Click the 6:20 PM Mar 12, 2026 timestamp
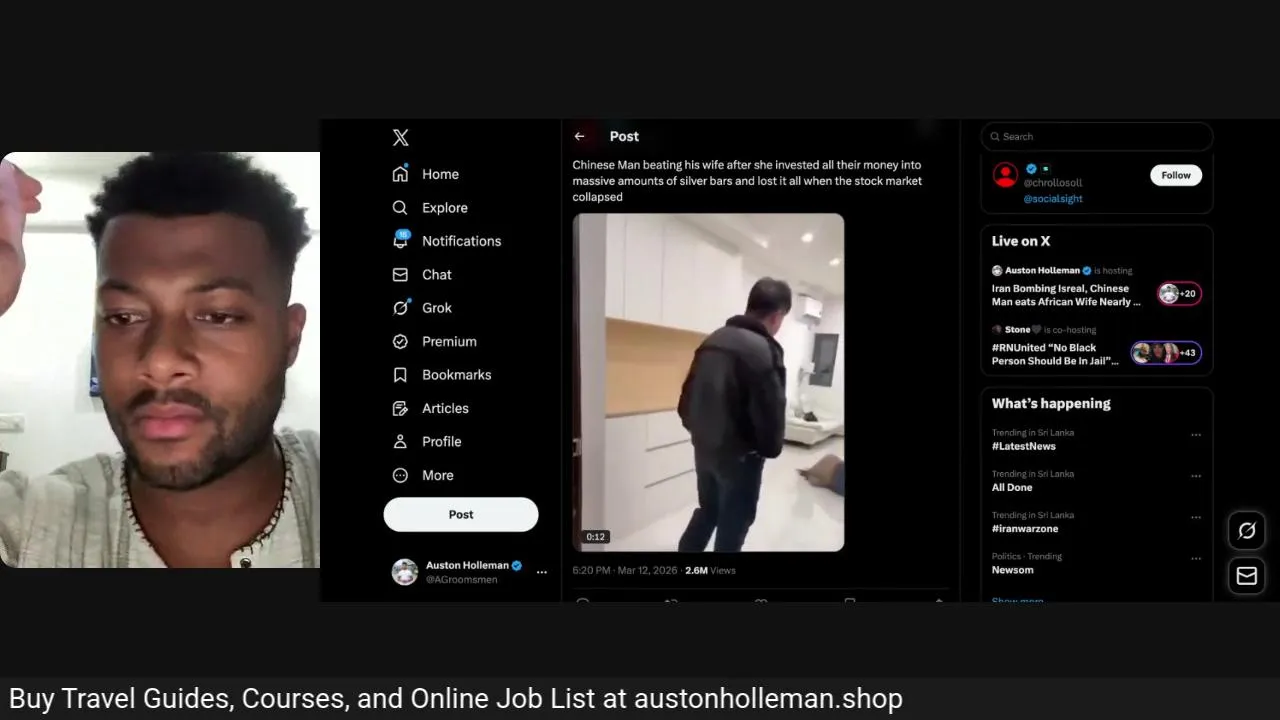The image size is (1280, 720). pyautogui.click(x=625, y=570)
